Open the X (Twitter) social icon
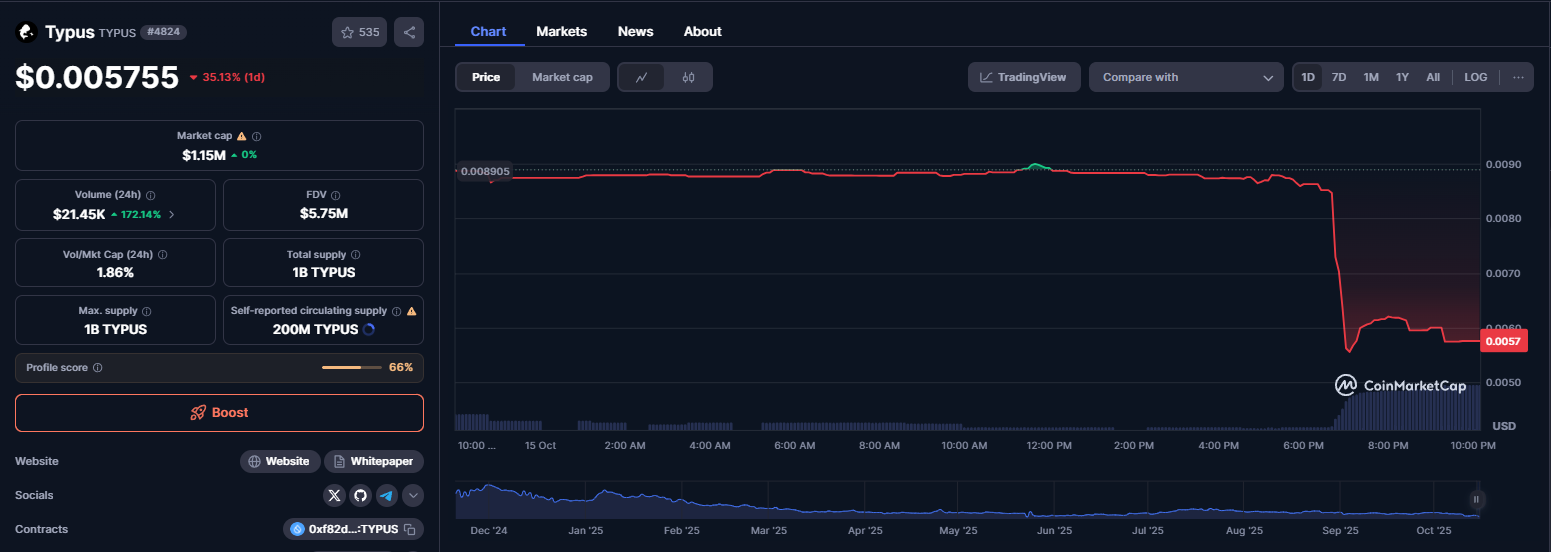This screenshot has height=552, width=1551. [335, 495]
